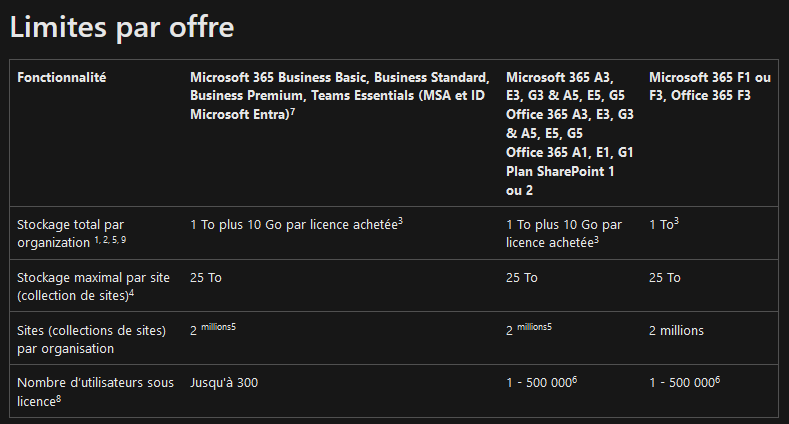Screen dimensions: 789x424
Task: Open footnote 7 after Microsoft Entra
Action: [292, 111]
